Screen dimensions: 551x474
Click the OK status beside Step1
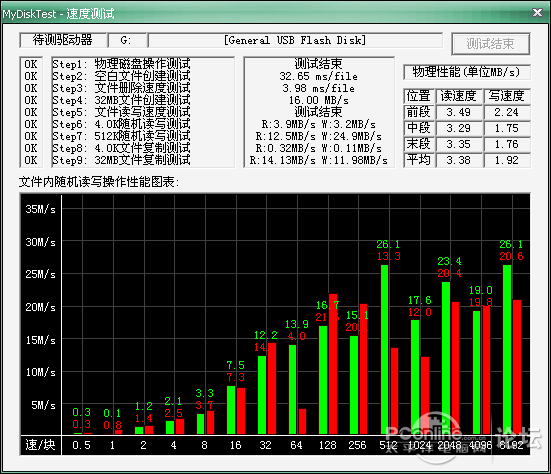click(x=31, y=64)
